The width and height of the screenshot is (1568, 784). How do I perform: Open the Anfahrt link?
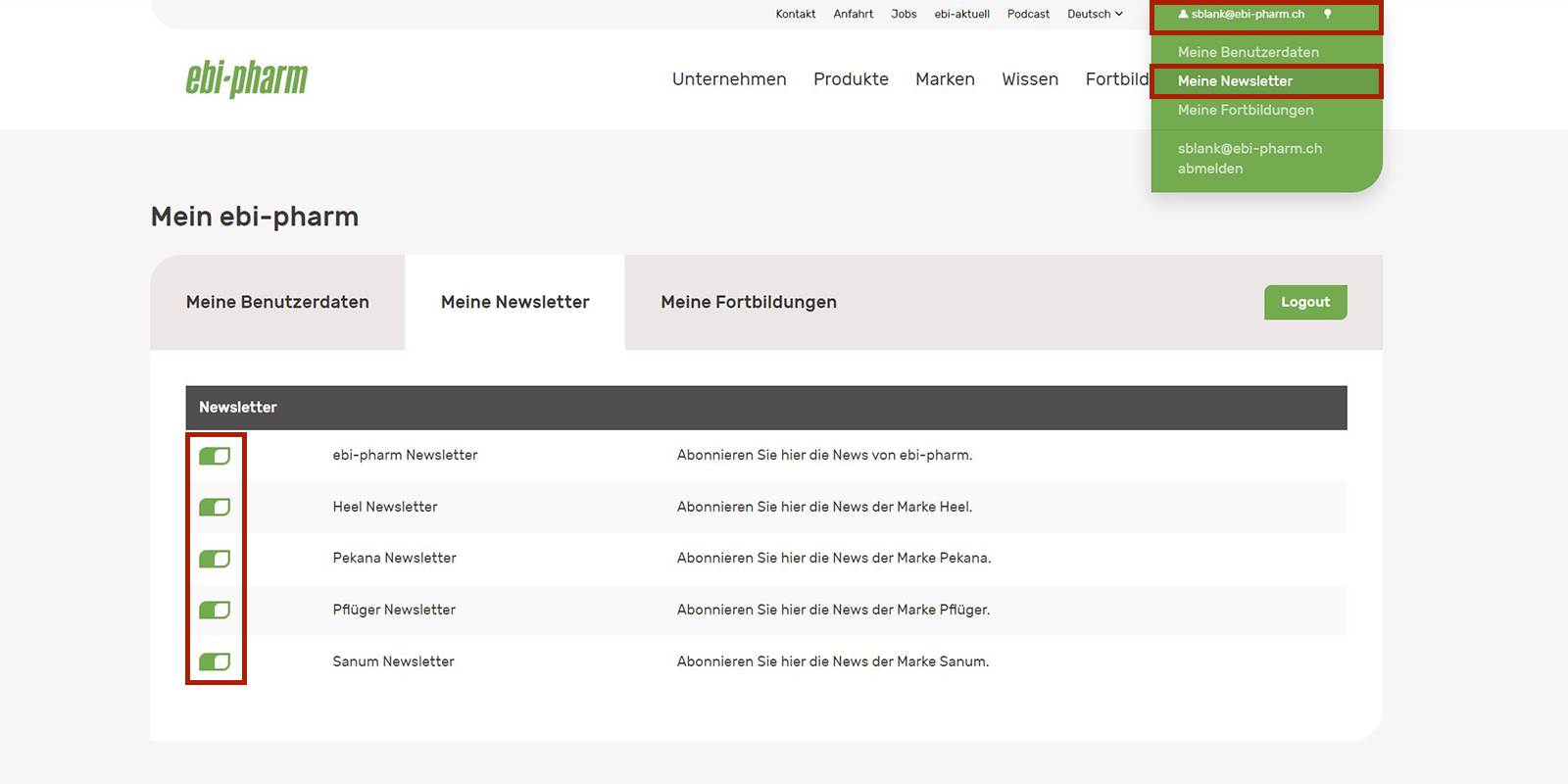853,14
